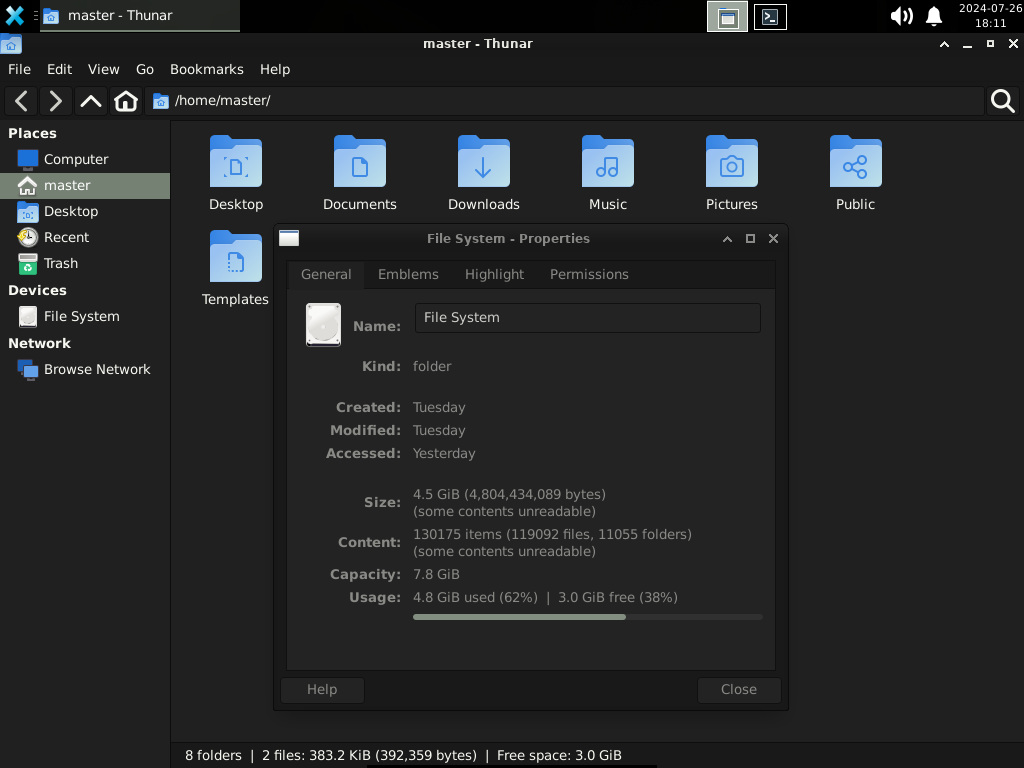Select File System under Devices
The image size is (1024, 768).
(81, 316)
